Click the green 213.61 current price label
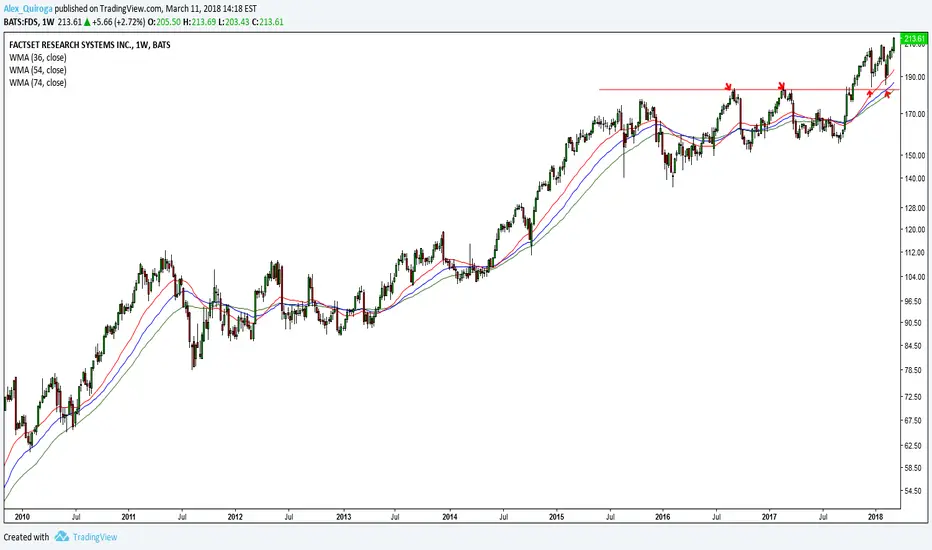The image size is (932, 550). point(914,39)
